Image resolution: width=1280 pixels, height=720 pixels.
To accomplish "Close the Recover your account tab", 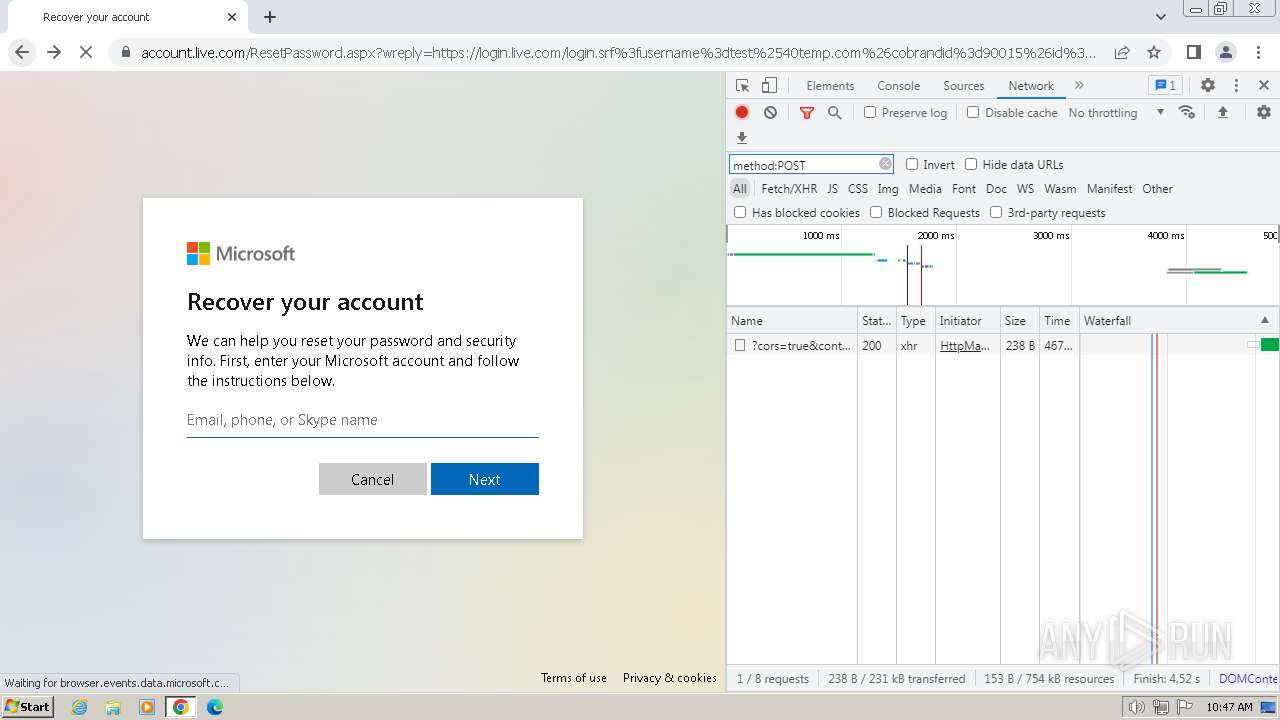I will [232, 17].
